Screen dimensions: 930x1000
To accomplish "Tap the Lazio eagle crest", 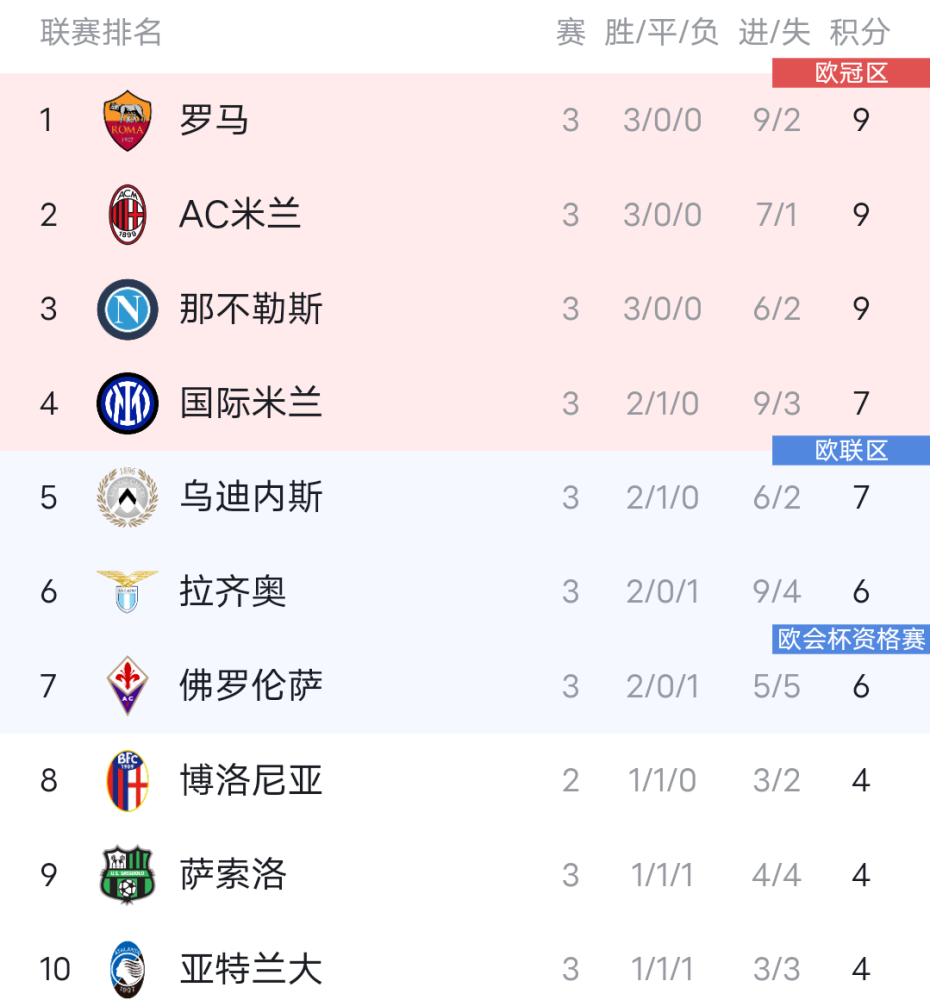I will pyautogui.click(x=128, y=592).
